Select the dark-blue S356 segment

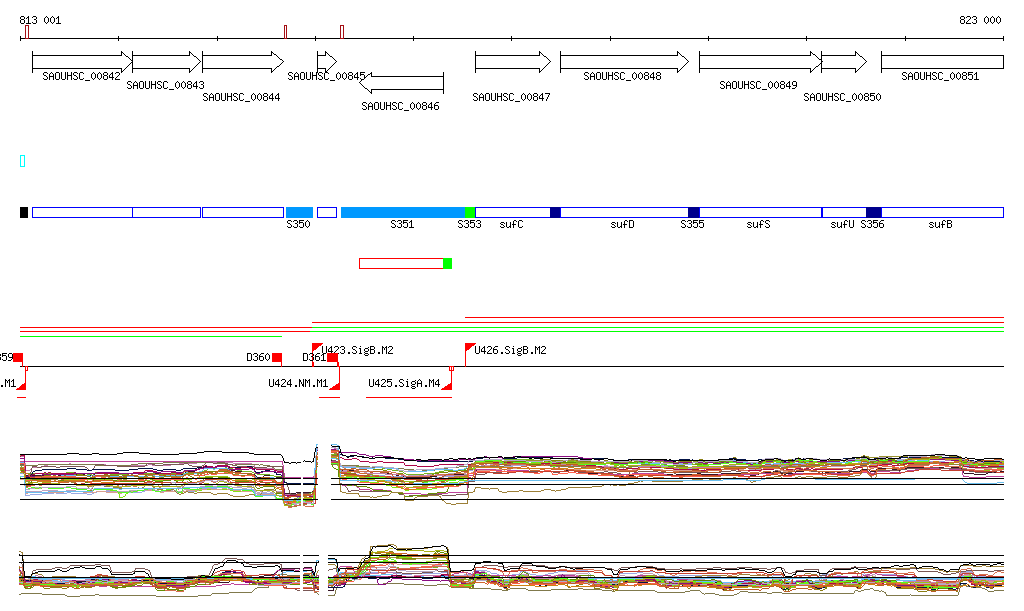874,212
